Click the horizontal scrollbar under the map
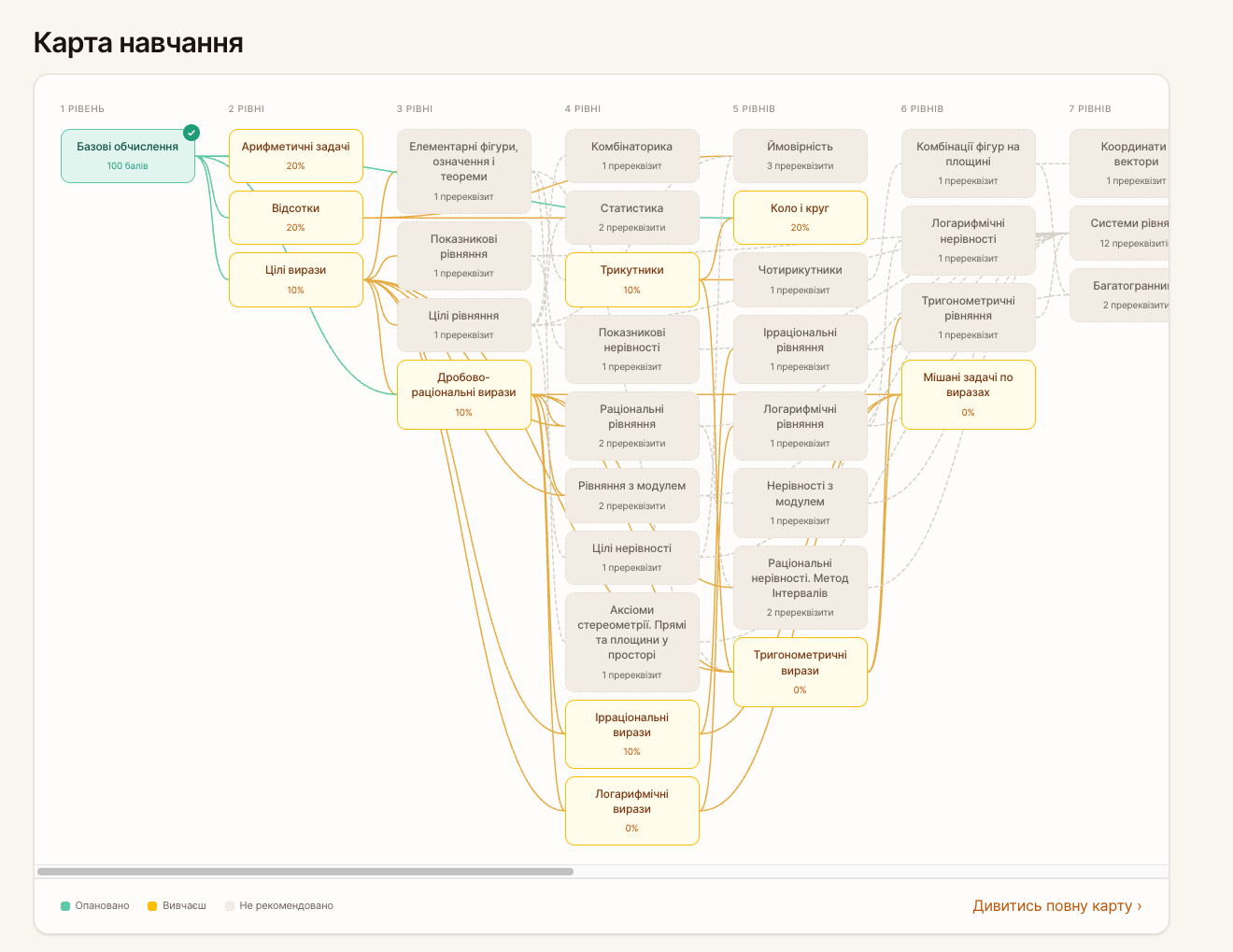Screen dimensions: 1233x952 305,872
